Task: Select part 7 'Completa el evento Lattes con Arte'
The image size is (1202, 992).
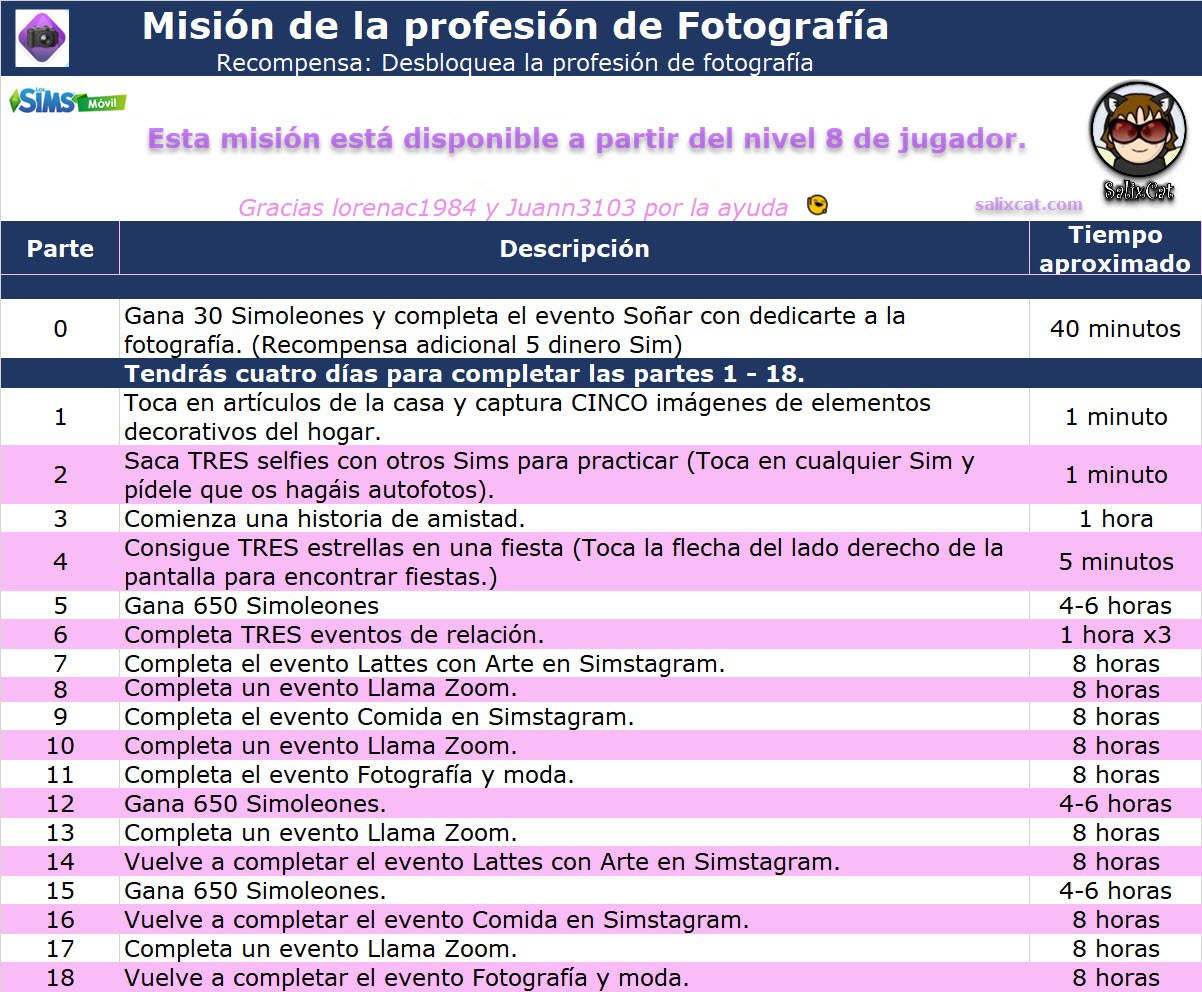Action: coord(424,664)
